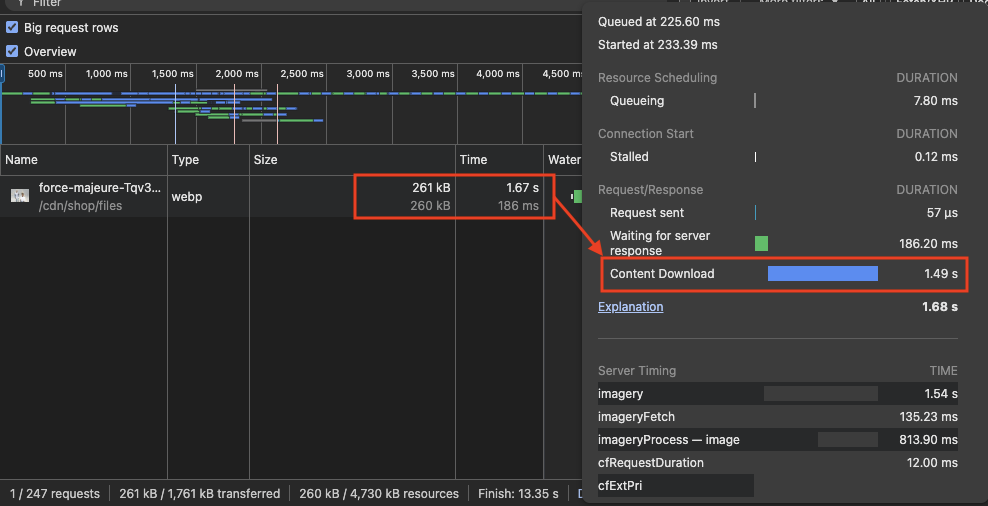Click the 1.68 s total time value

click(x=940, y=307)
